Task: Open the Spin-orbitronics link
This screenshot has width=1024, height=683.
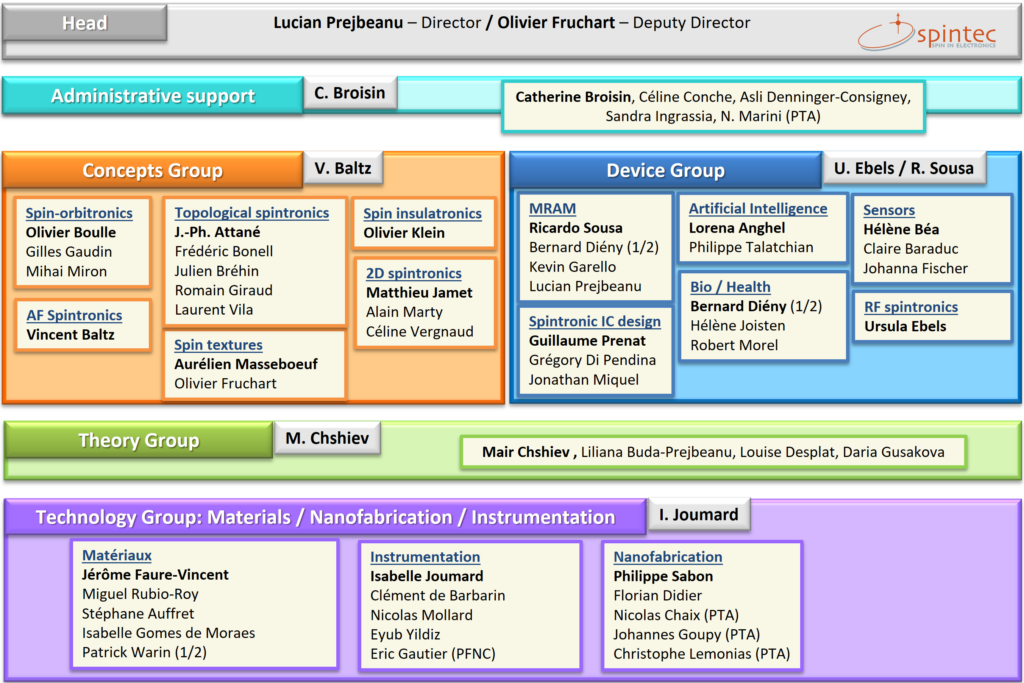Action: click(79, 213)
